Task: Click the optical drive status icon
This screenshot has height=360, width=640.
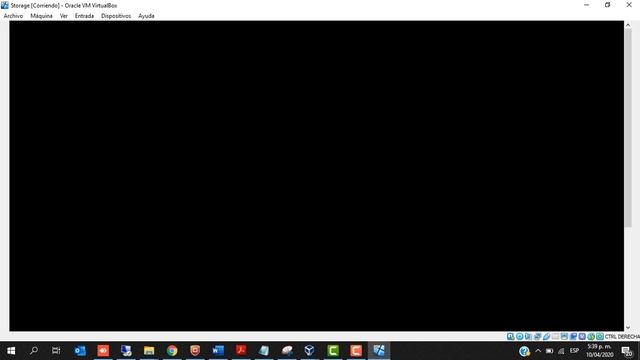Action: pos(519,336)
